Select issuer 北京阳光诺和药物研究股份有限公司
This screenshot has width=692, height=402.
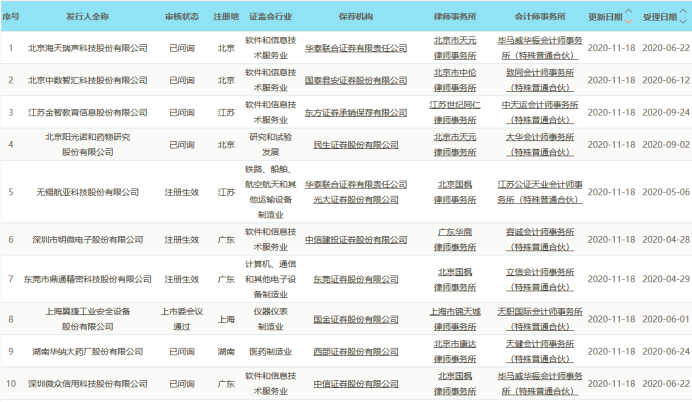point(87,145)
